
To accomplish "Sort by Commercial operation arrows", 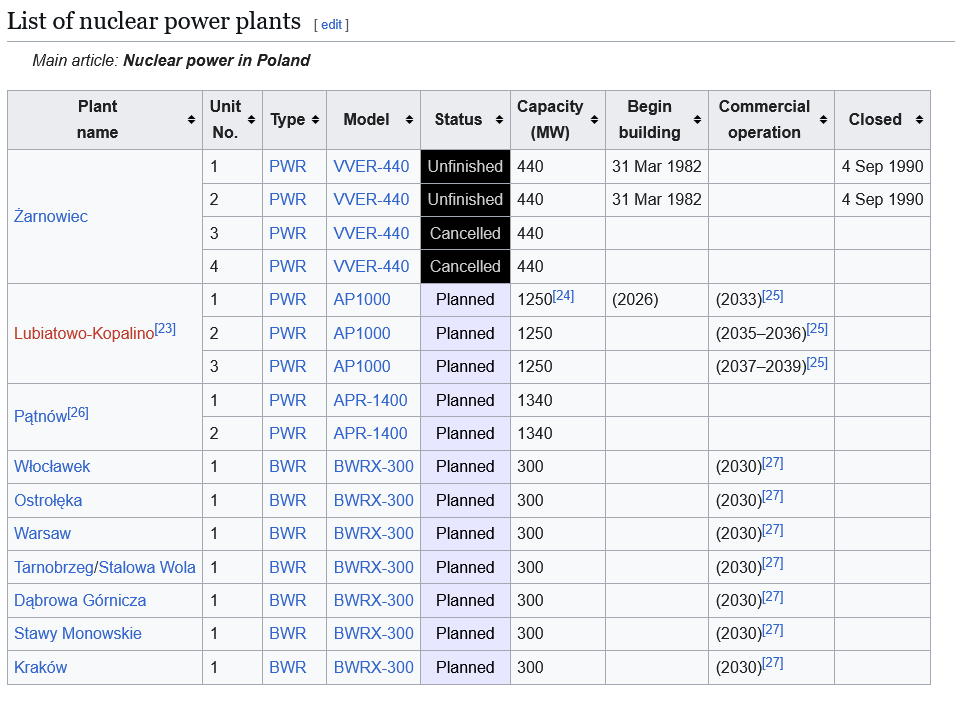I will [823, 119].
